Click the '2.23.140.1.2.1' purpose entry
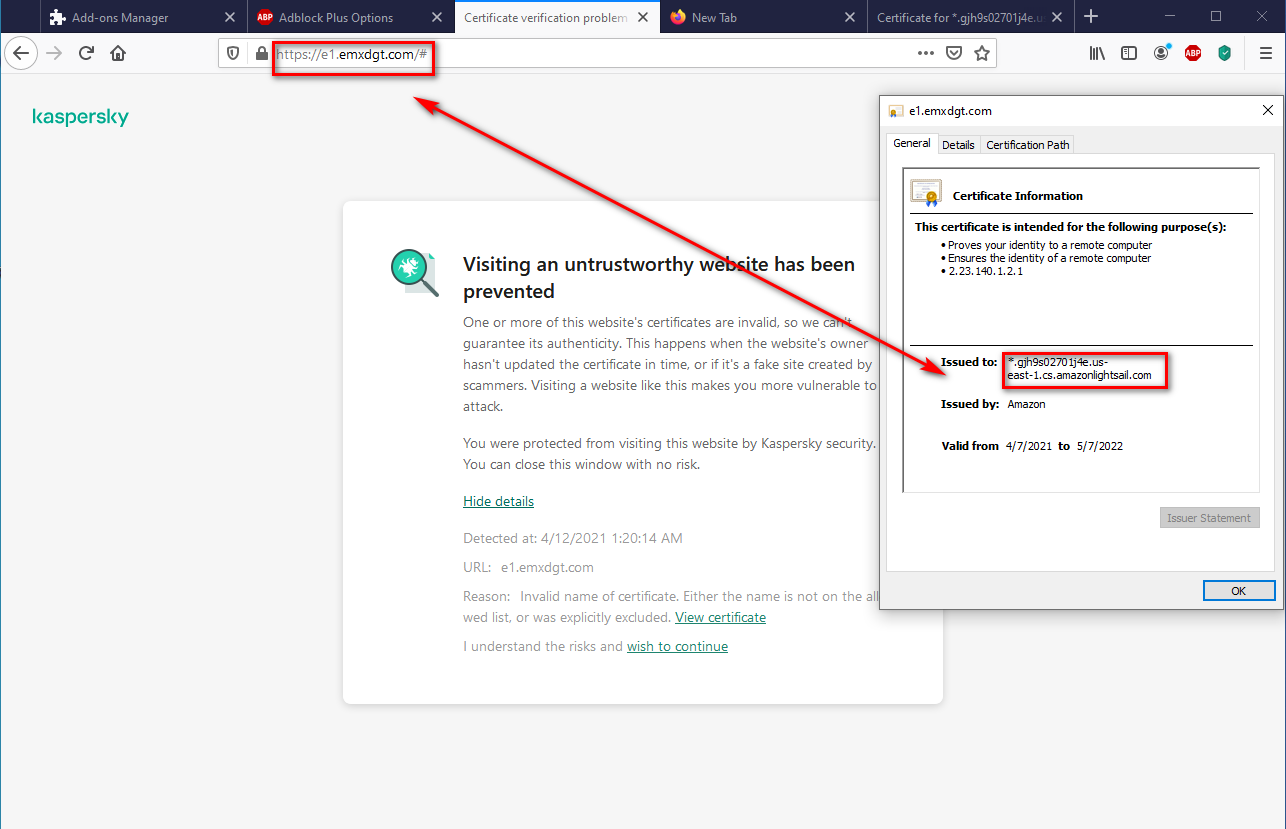 click(x=985, y=271)
